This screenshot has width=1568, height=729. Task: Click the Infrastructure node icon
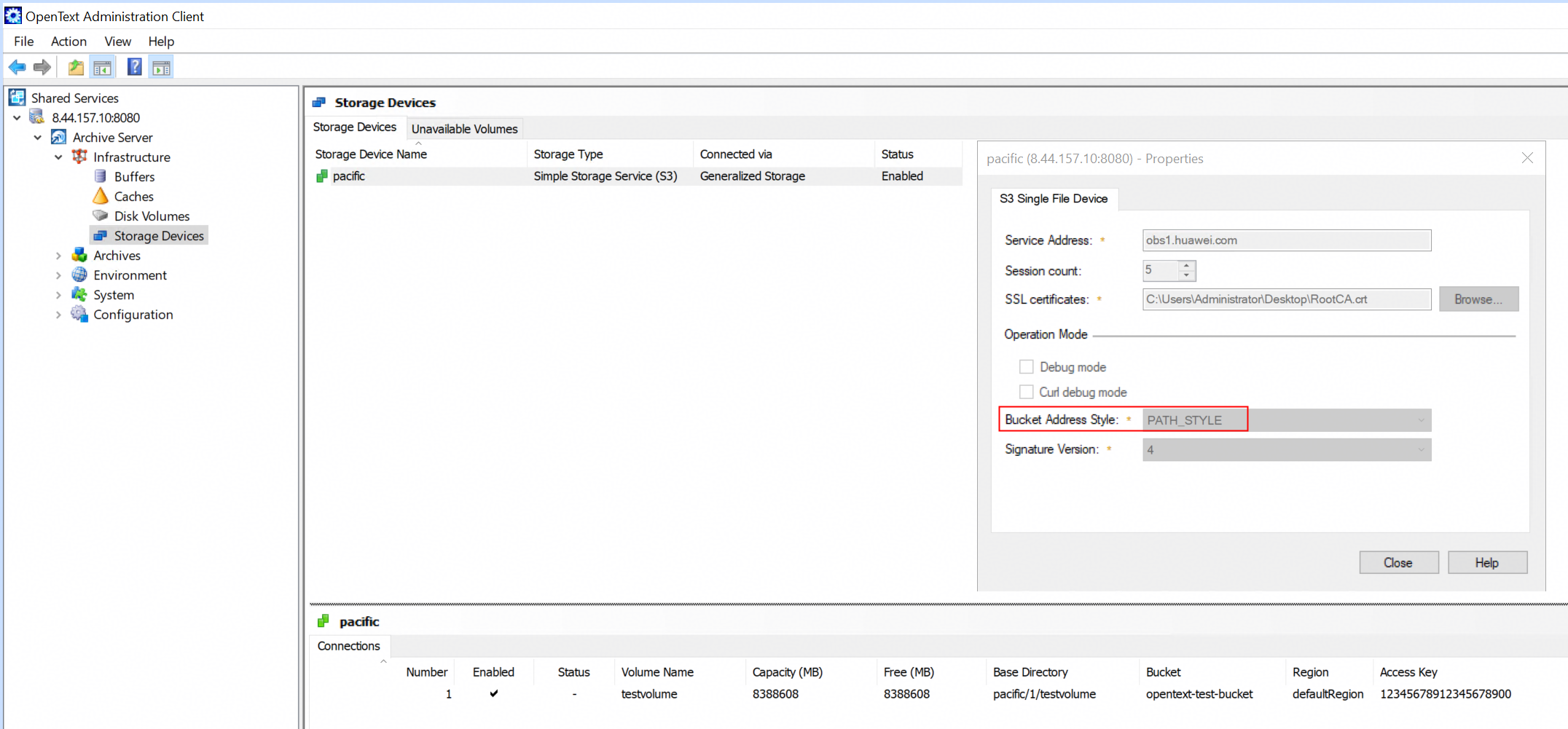[x=79, y=157]
